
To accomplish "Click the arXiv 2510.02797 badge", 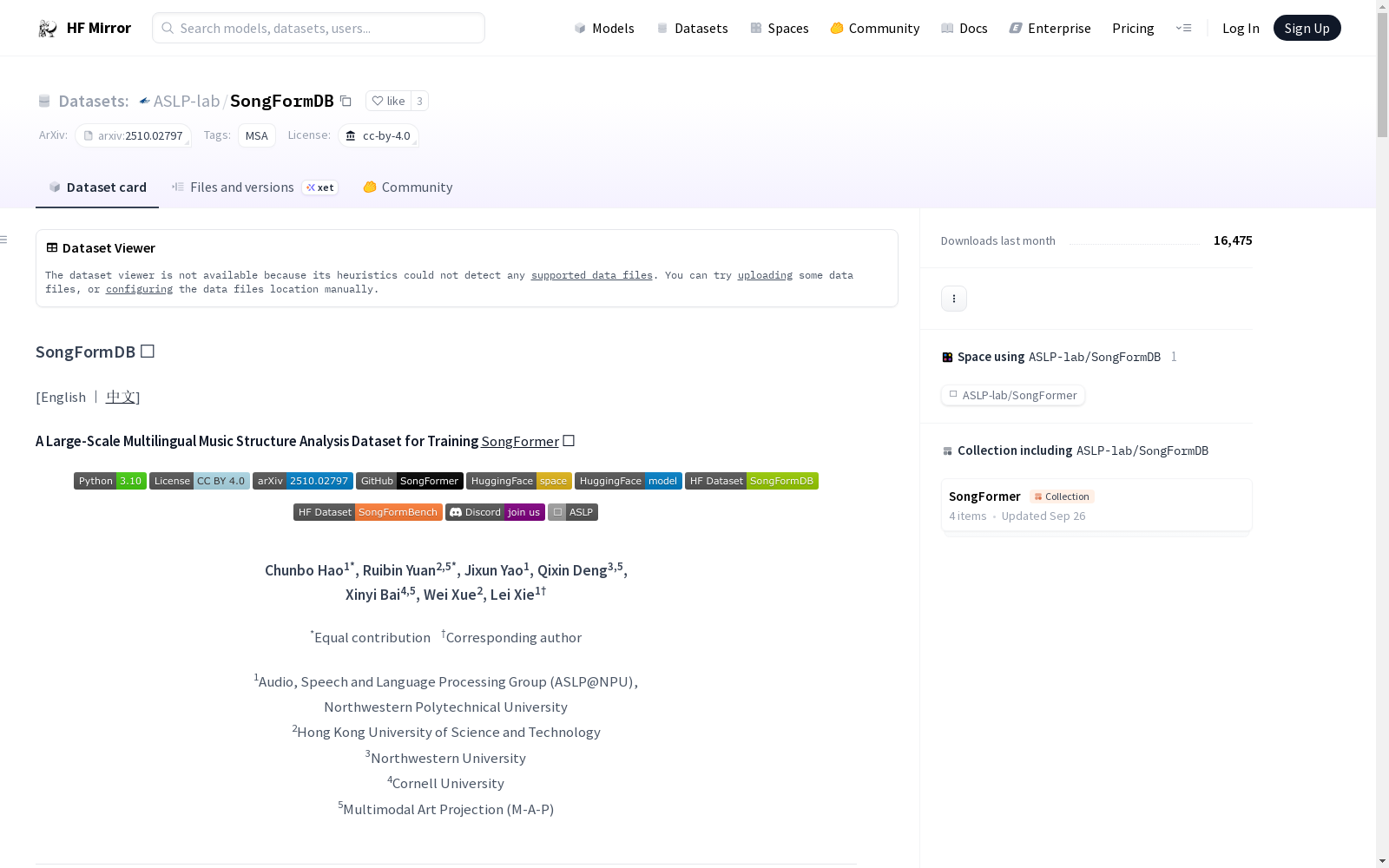I will point(303,481).
